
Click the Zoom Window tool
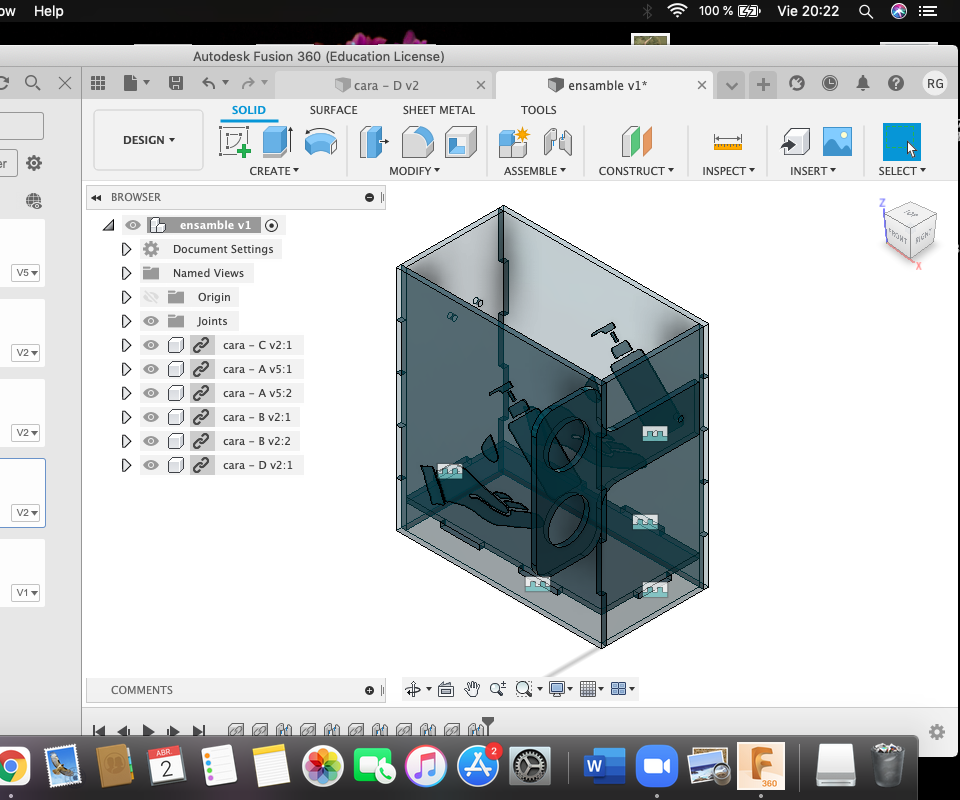coord(524,689)
